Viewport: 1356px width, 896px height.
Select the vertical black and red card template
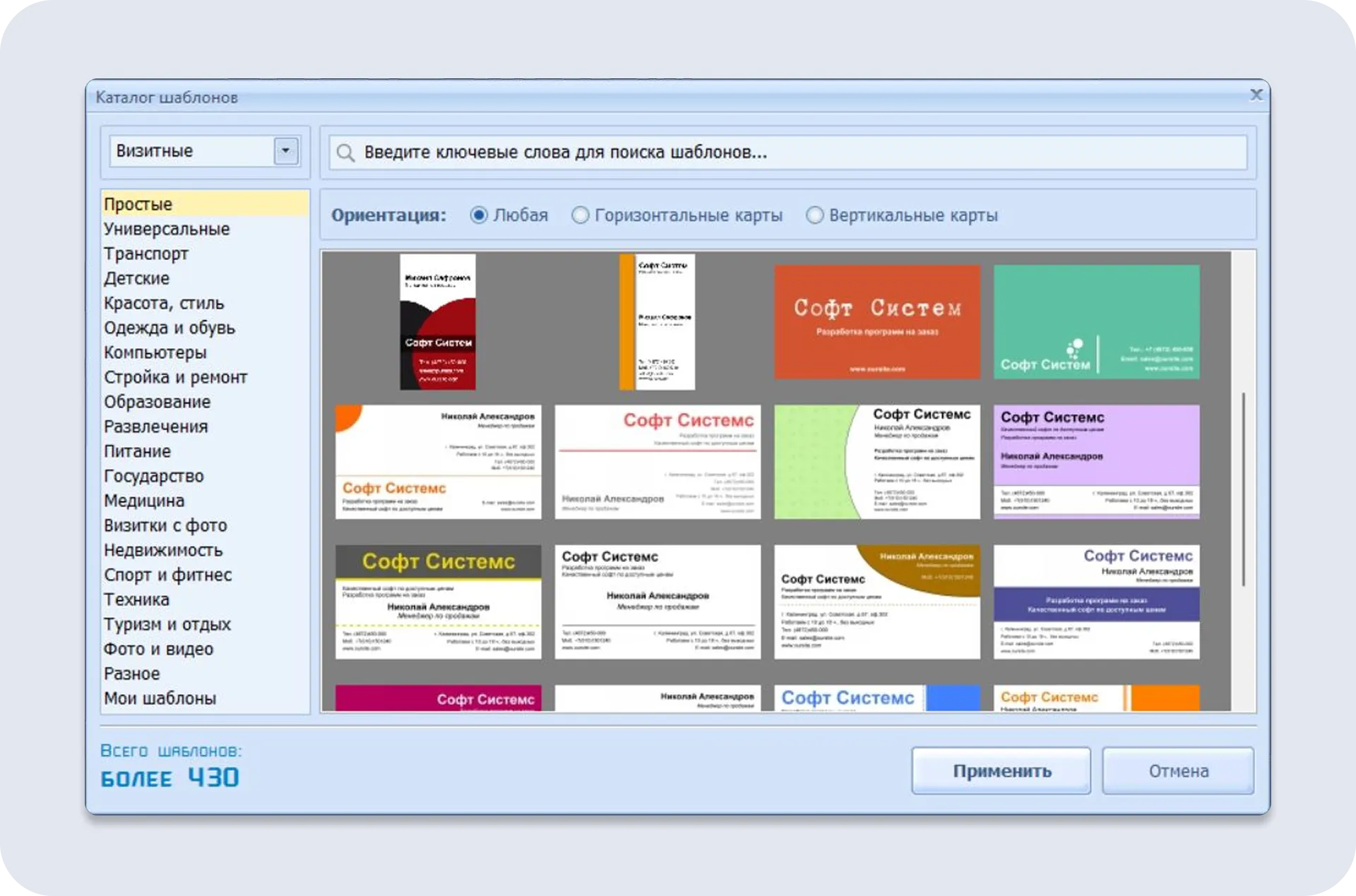pos(438,322)
